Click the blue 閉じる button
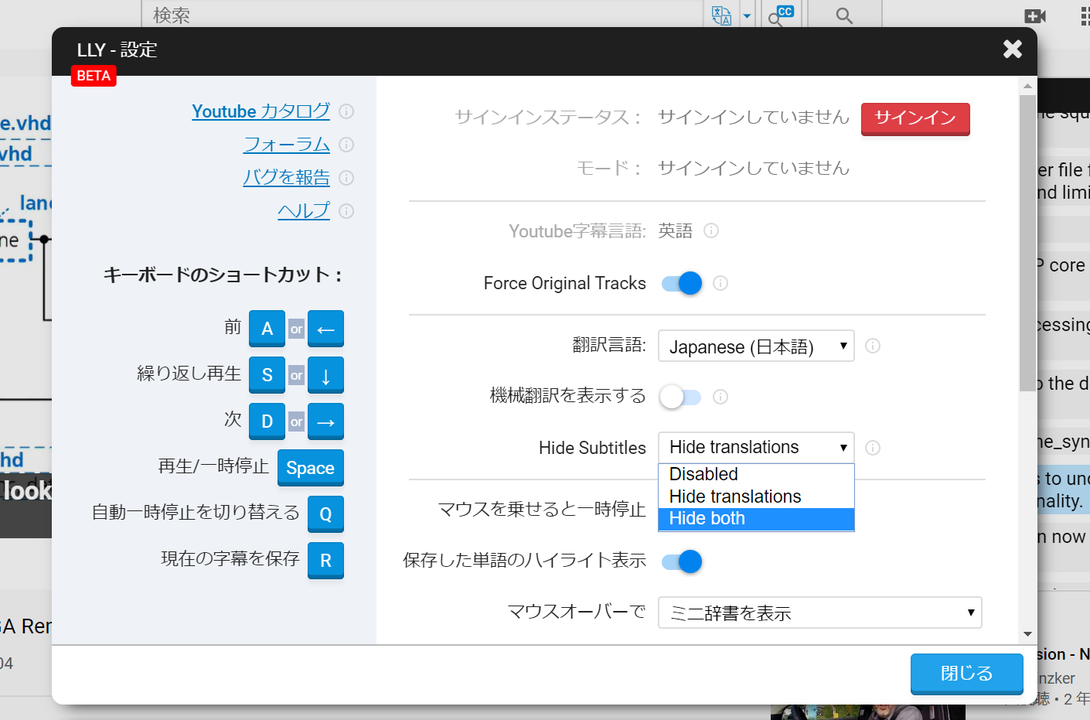Viewport: 1090px width, 720px height. [967, 673]
